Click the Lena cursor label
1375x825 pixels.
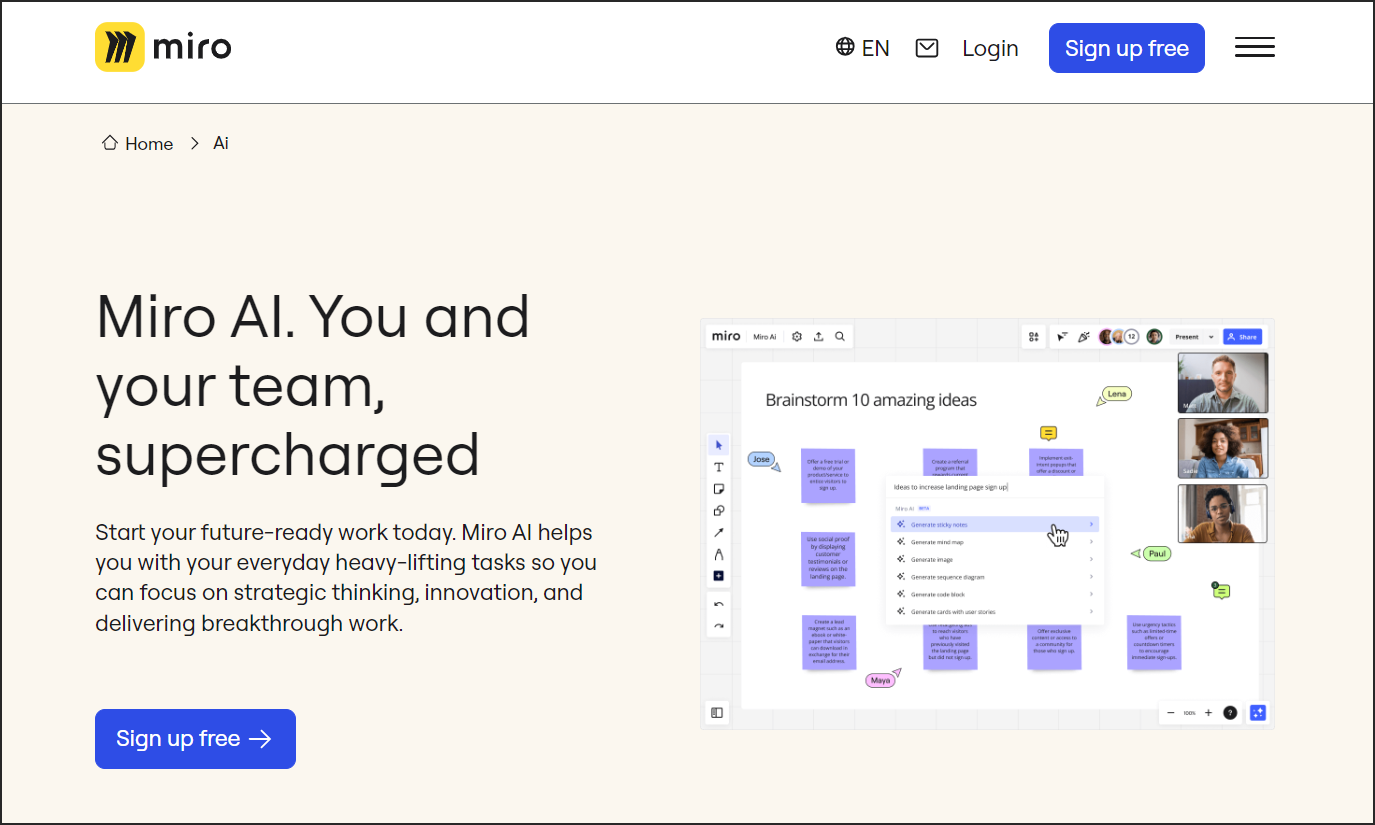1117,394
